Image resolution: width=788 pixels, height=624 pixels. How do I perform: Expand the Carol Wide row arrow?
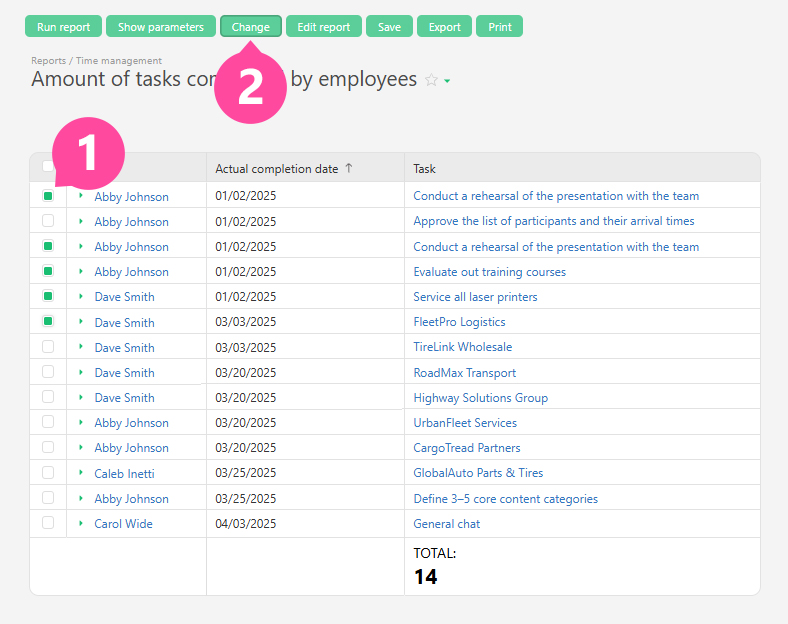[81, 523]
